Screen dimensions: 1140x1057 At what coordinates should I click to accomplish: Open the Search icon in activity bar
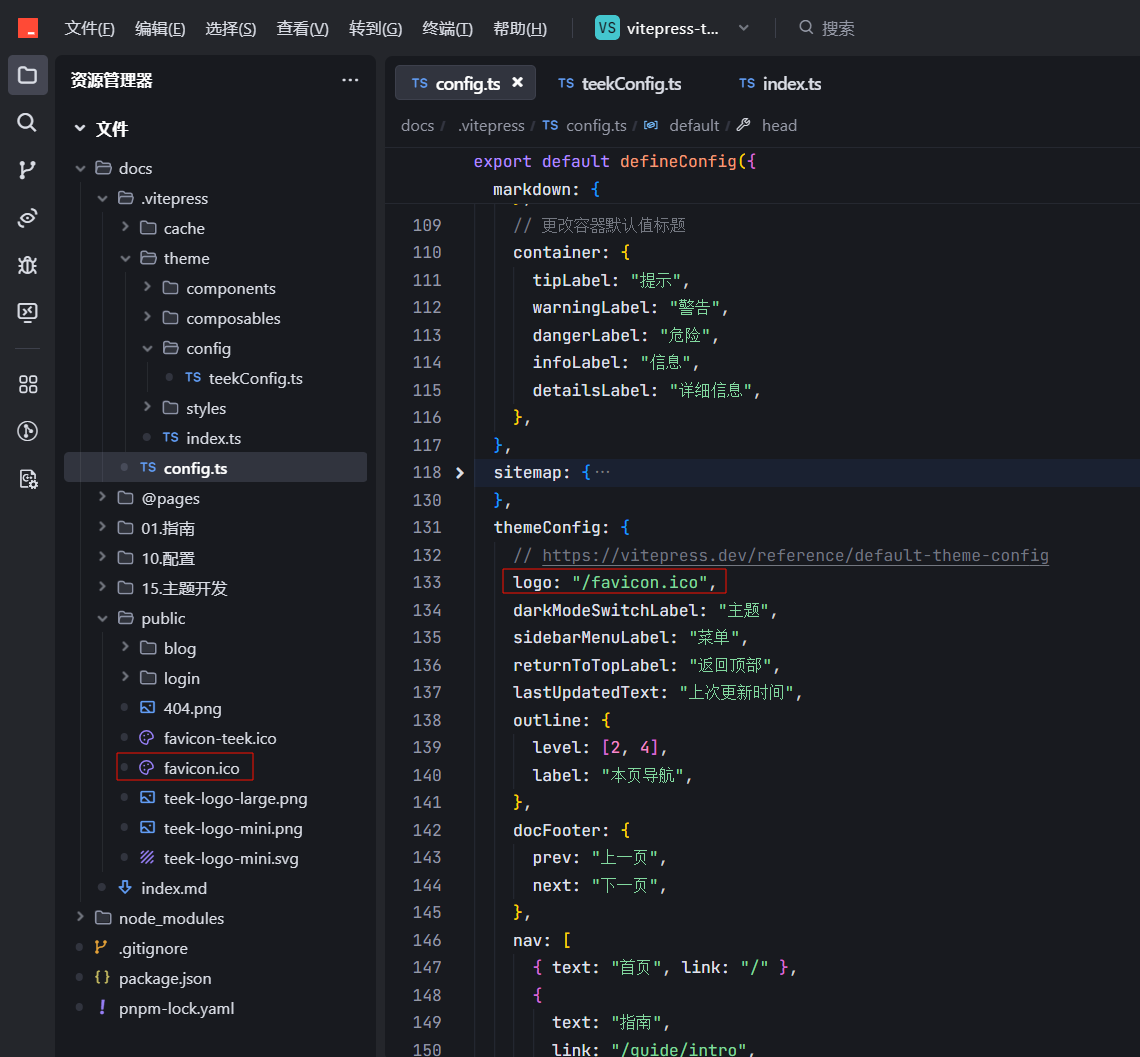click(28, 122)
